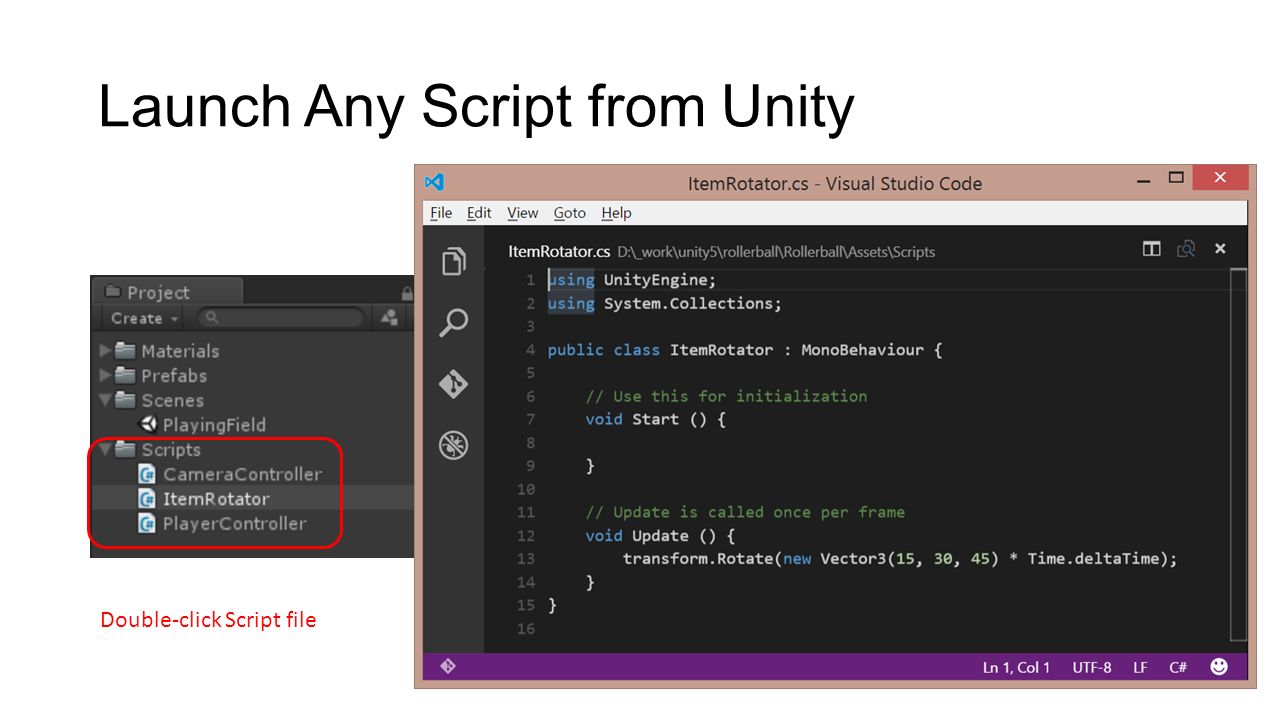Viewport: 1280px width, 720px height.
Task: Change the C# language mode
Action: 1178,667
